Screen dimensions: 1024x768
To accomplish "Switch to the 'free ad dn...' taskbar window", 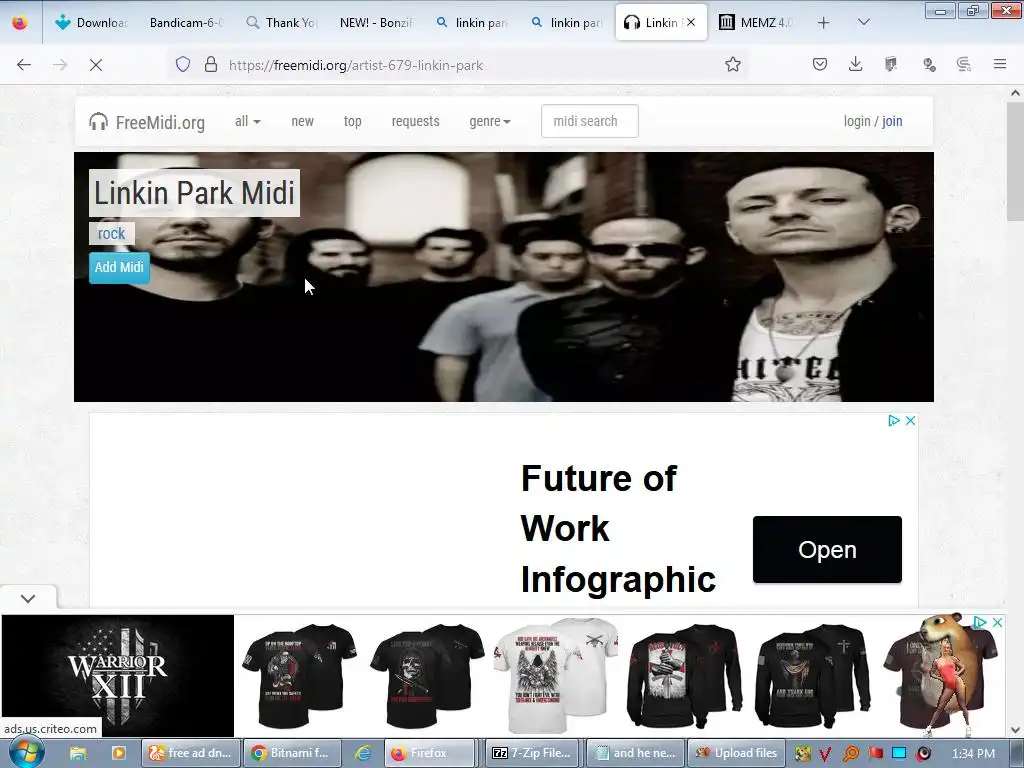I will point(191,753).
